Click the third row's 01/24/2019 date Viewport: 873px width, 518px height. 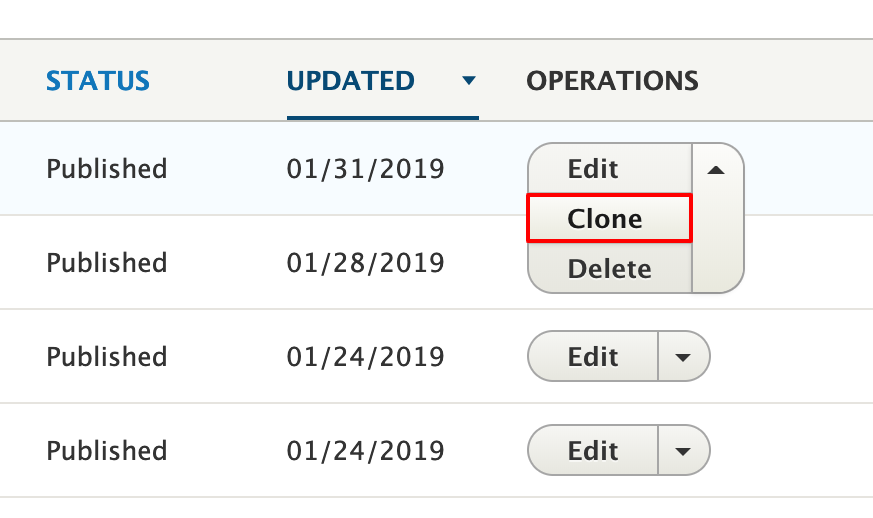[365, 357]
